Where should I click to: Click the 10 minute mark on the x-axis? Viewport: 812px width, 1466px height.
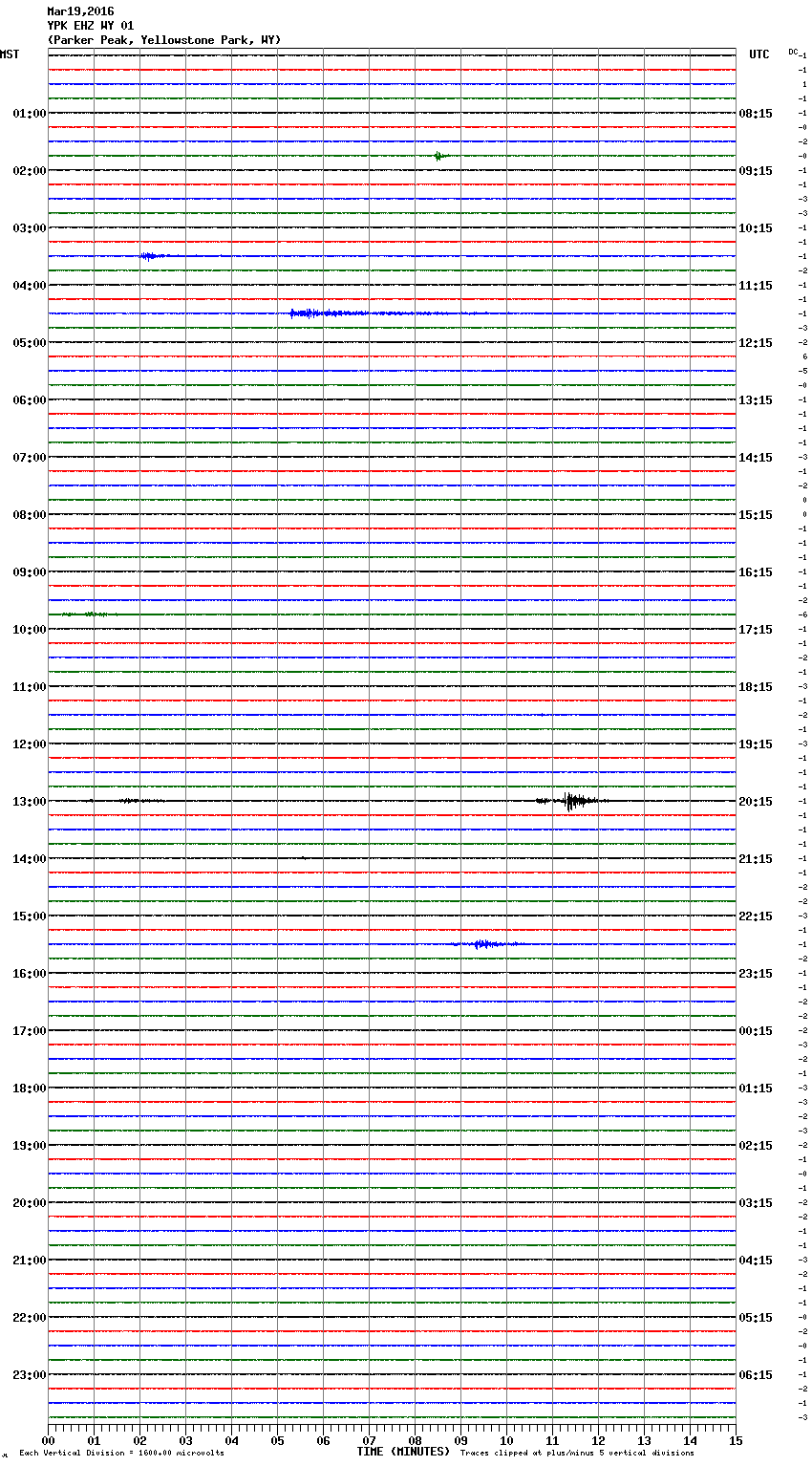coord(506,1441)
